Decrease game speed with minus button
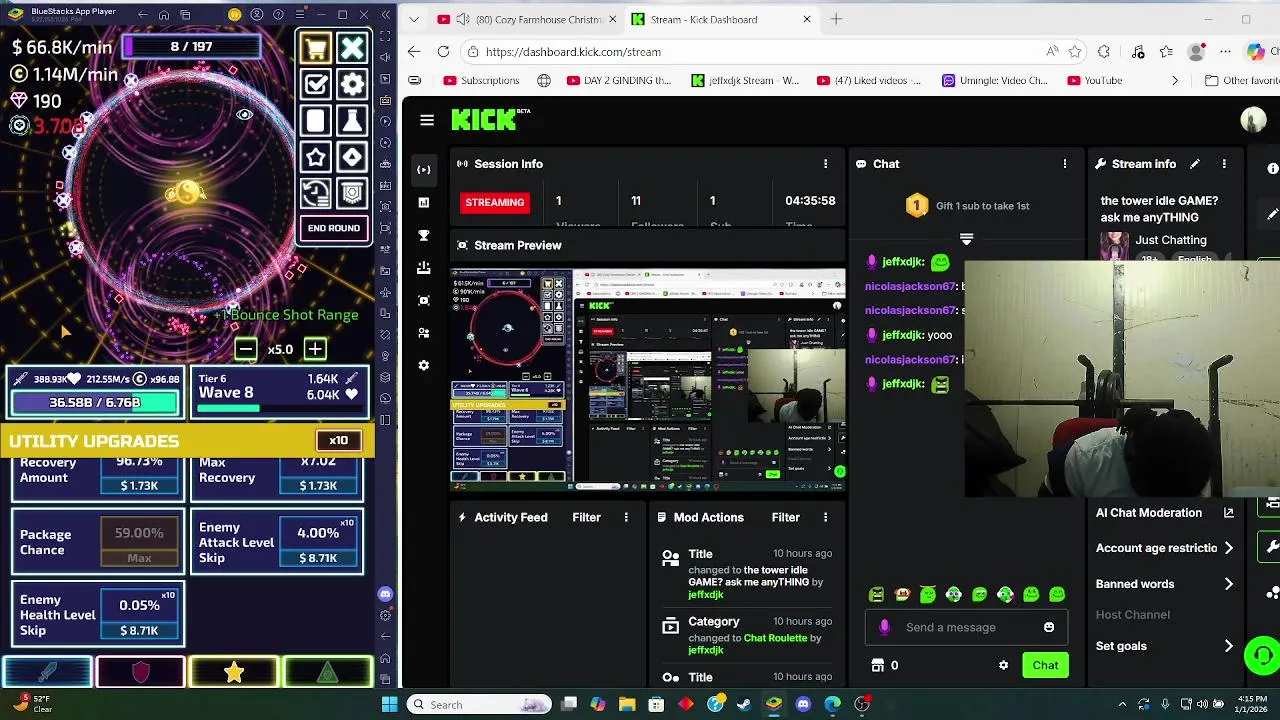1280x720 pixels. [x=245, y=349]
